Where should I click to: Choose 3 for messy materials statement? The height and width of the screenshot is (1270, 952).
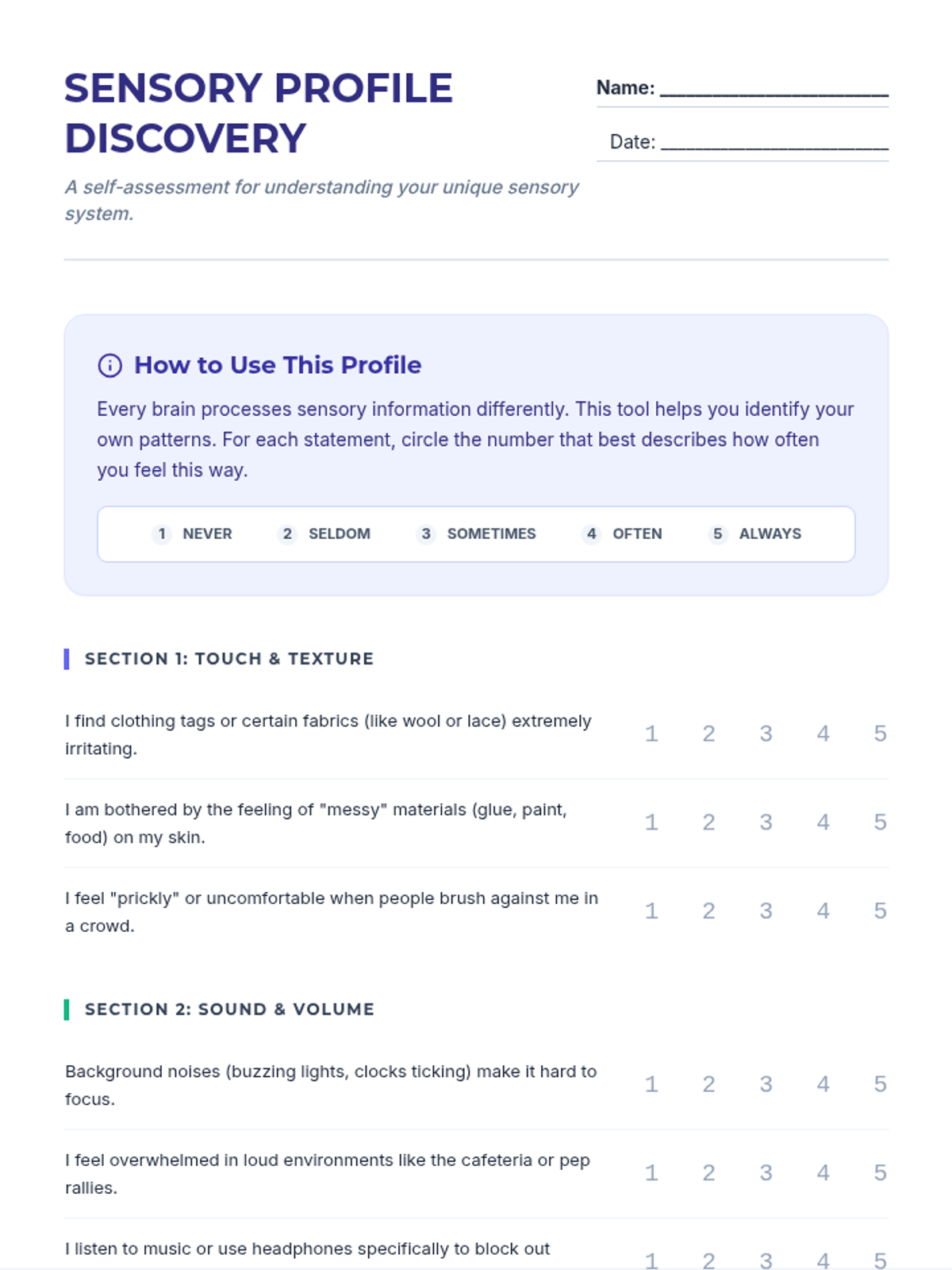pyautogui.click(x=766, y=822)
